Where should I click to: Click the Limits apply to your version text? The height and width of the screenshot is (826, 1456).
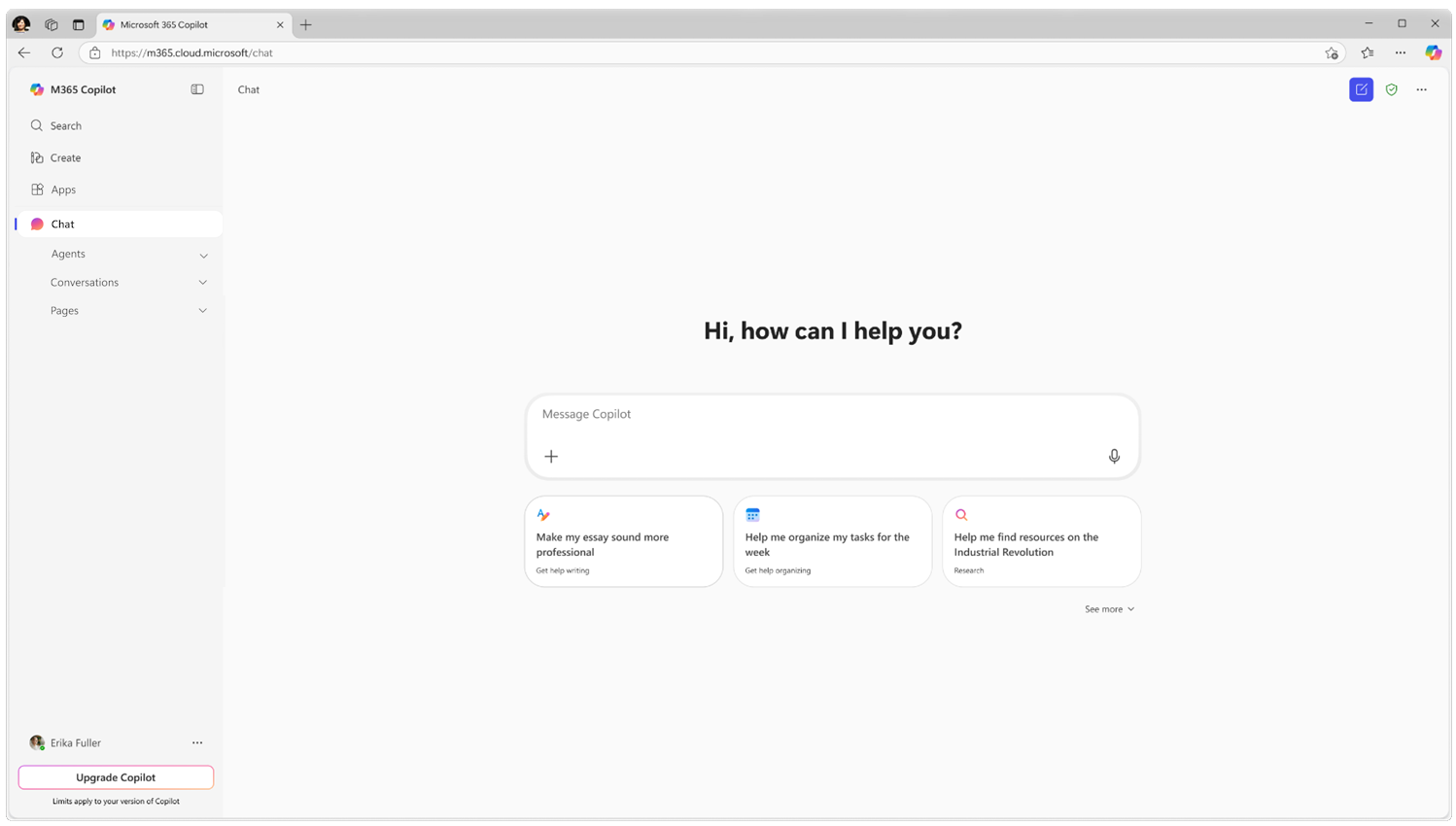(116, 802)
